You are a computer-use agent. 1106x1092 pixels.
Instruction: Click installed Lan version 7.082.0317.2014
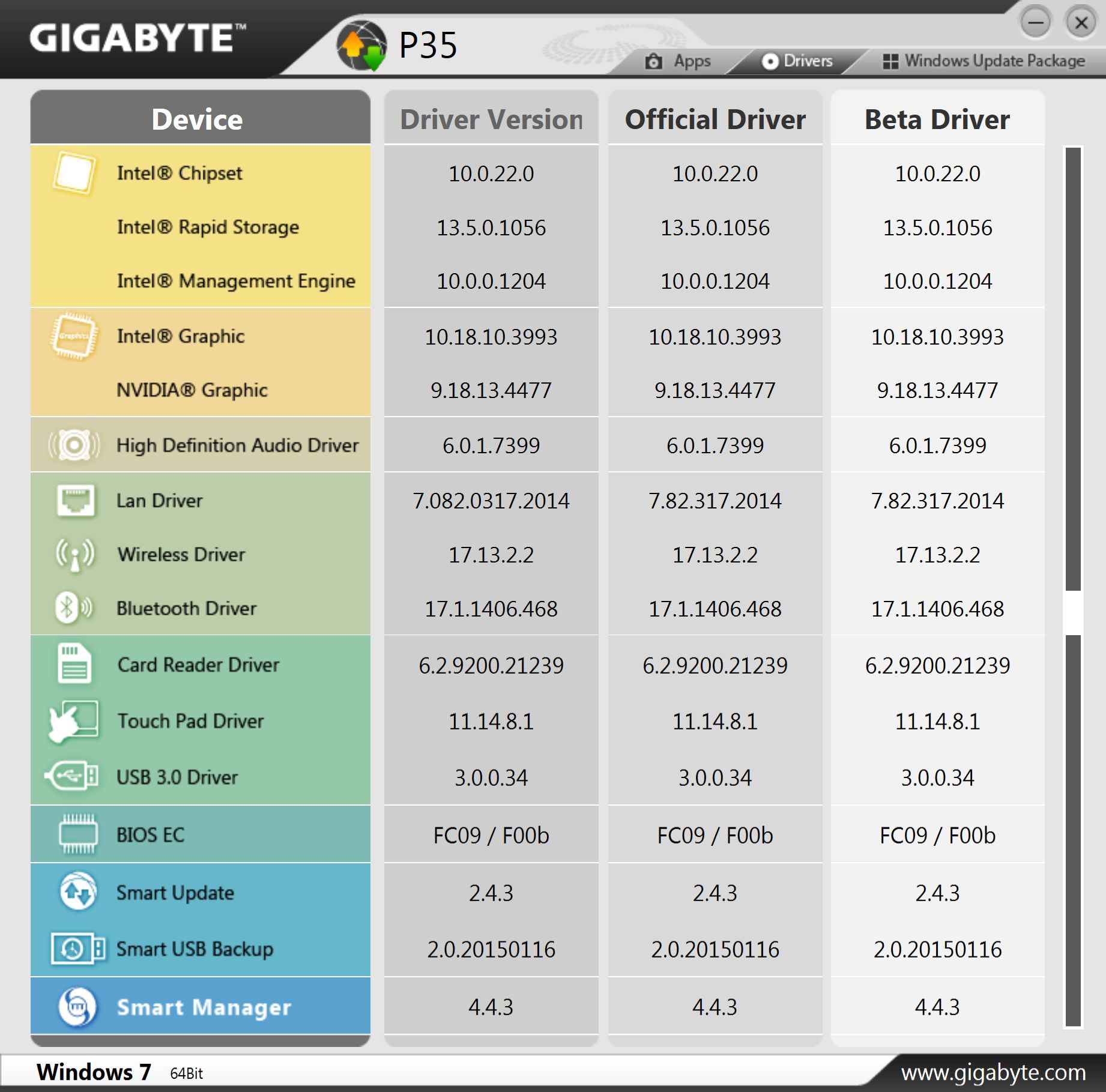tap(491, 501)
